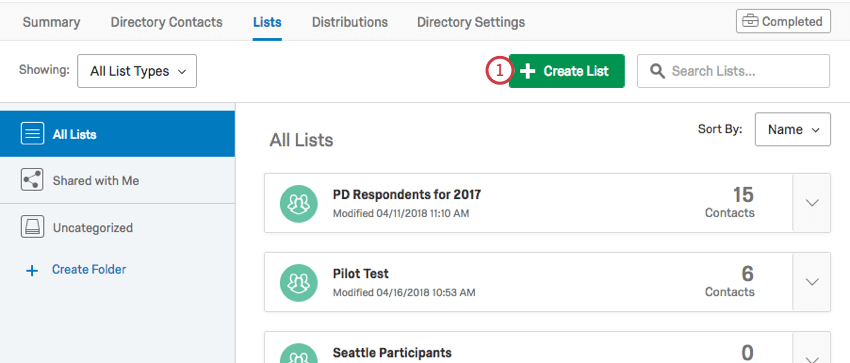Switch to the Directory Contacts tab
This screenshot has height=363, width=850.
click(x=166, y=22)
